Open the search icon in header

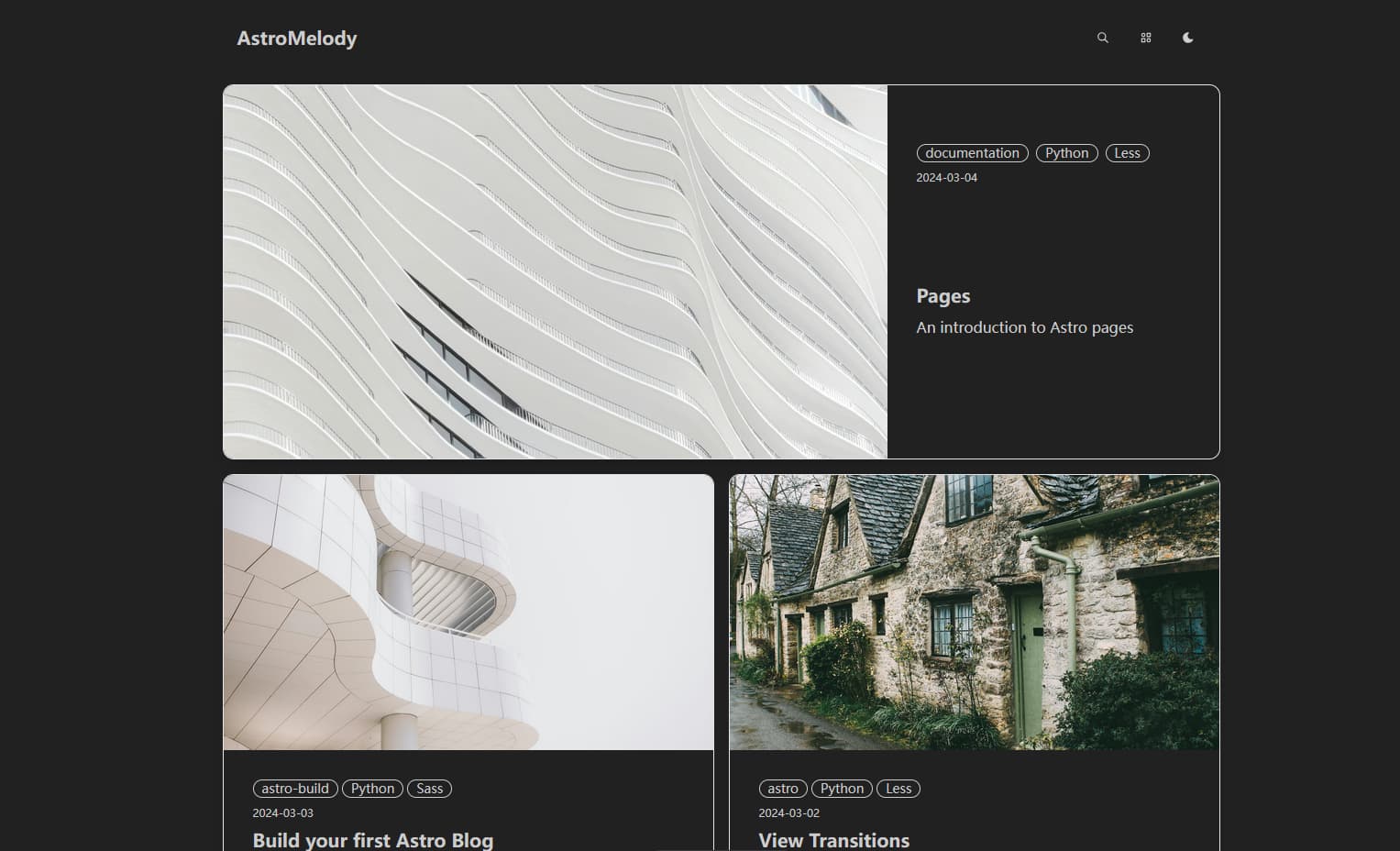click(1102, 38)
